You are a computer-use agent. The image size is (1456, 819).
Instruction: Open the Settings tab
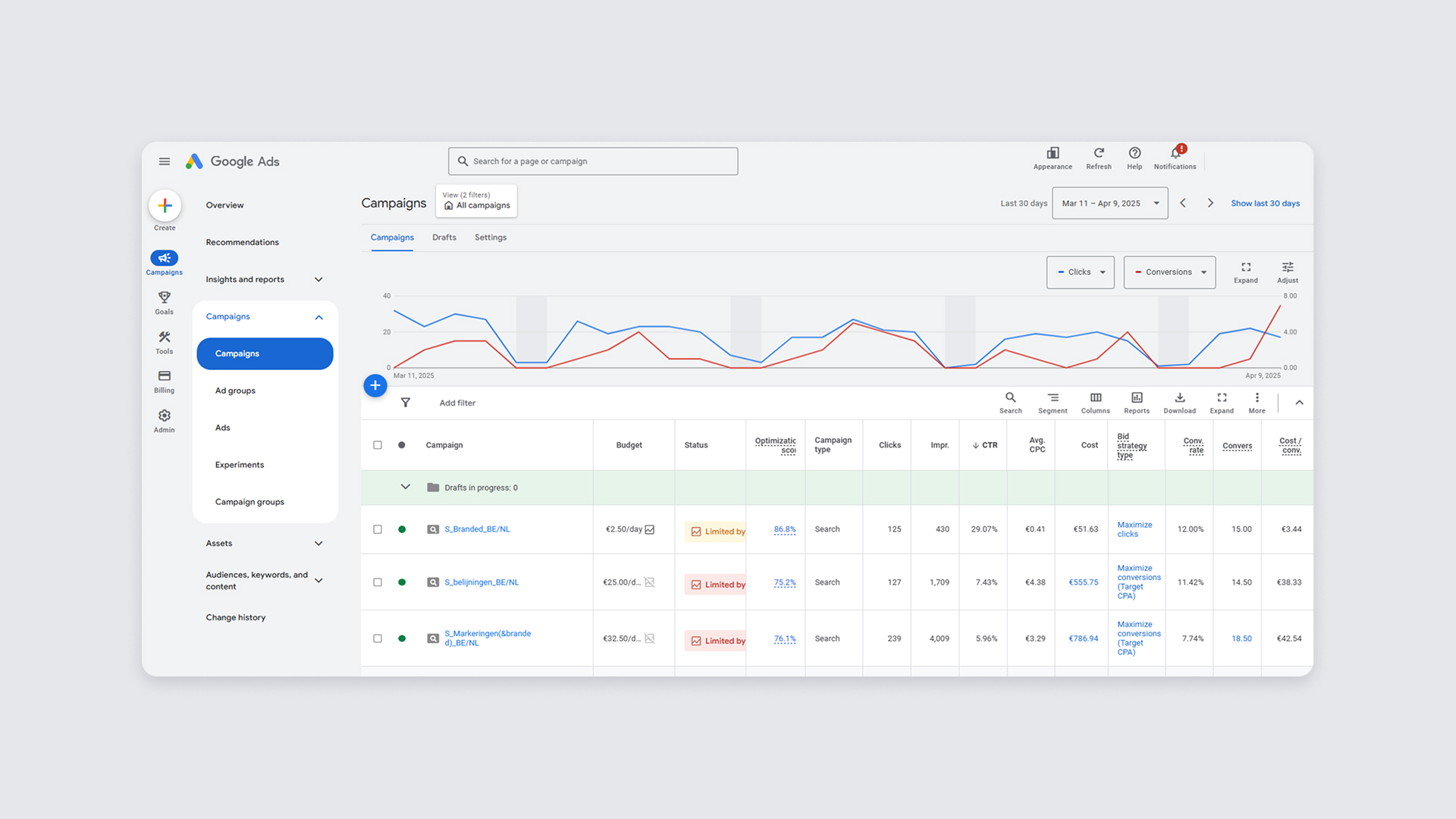[490, 237]
